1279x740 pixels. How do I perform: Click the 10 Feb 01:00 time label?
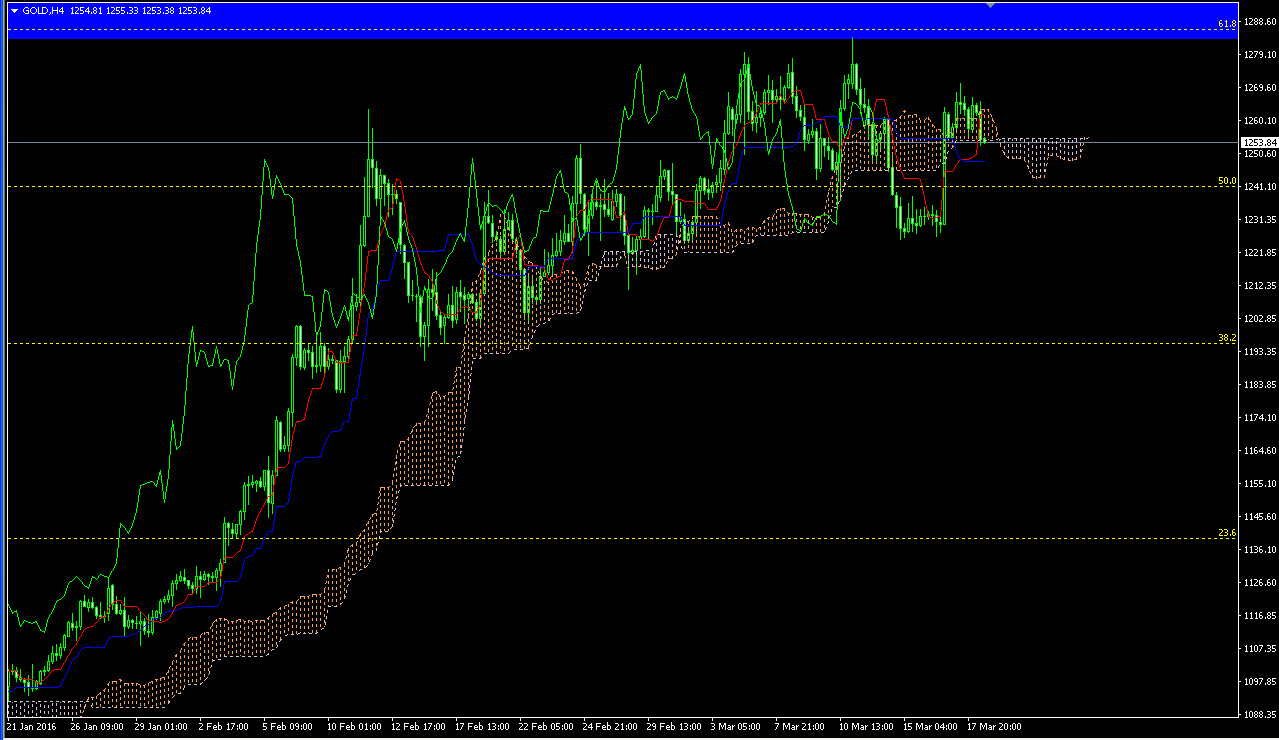pos(352,726)
